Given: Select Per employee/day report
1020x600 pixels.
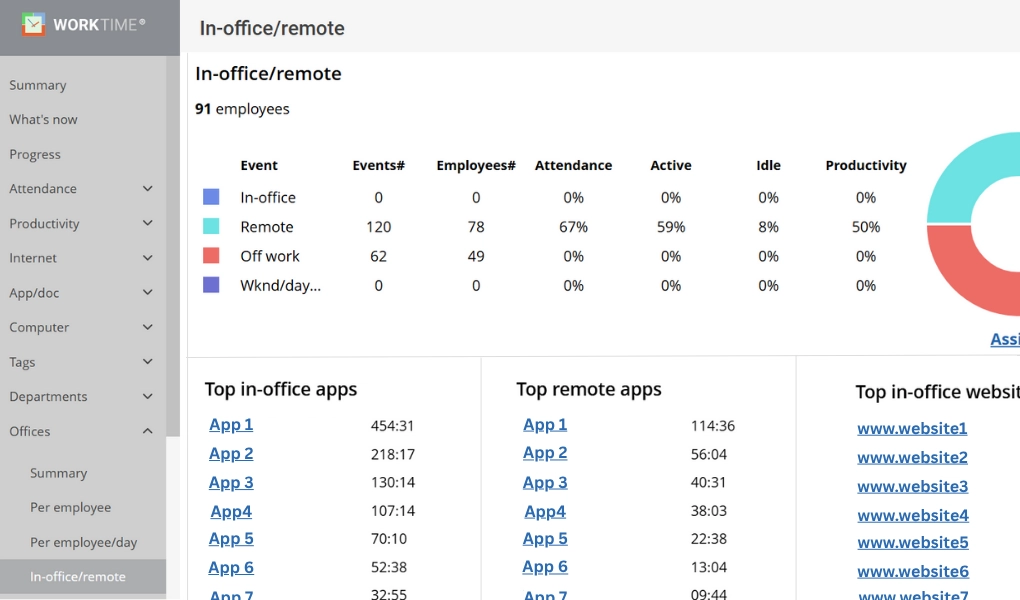Looking at the screenshot, I should coord(83,542).
